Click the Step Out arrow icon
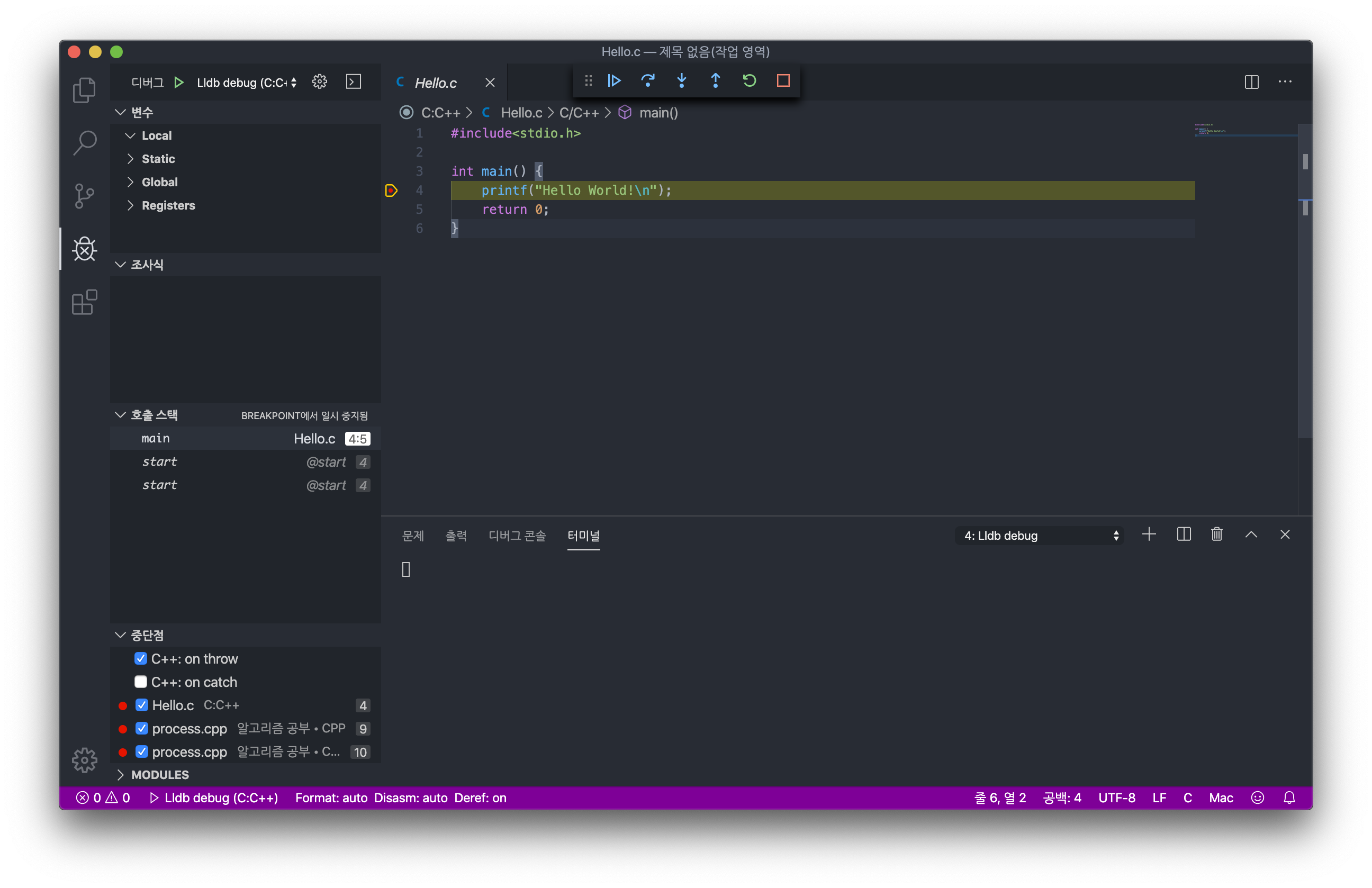1372x888 pixels. click(716, 80)
